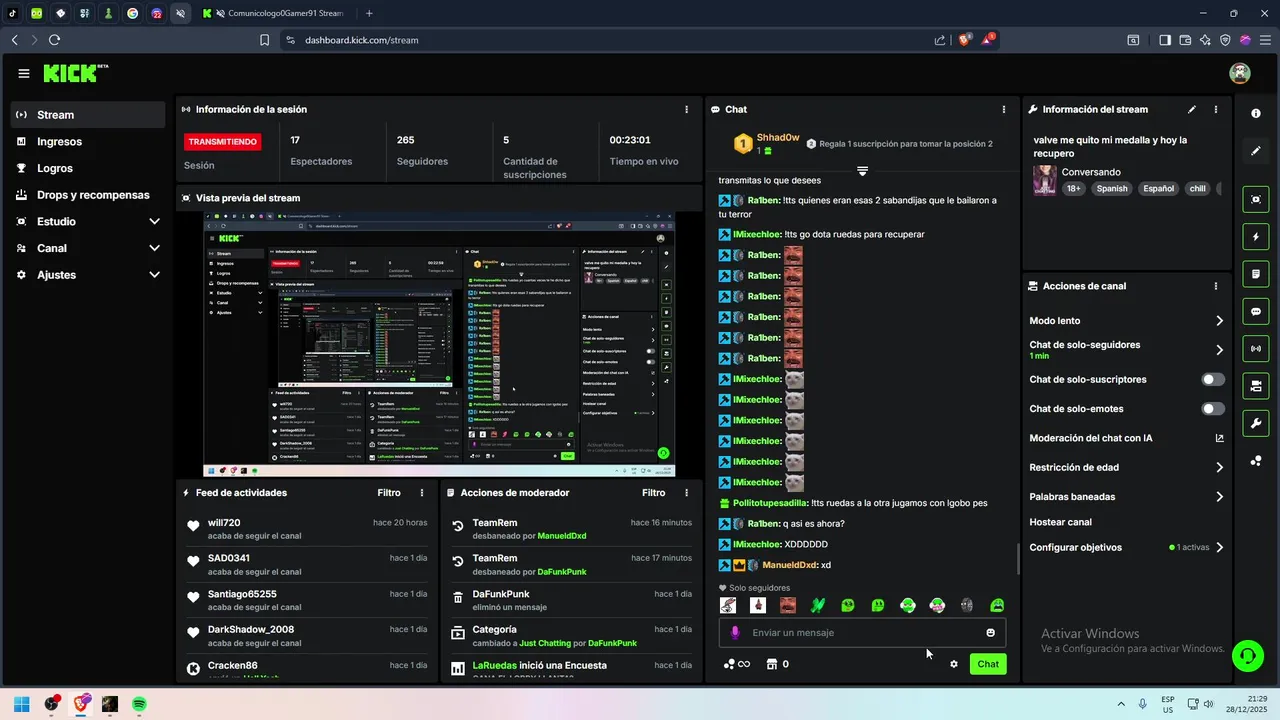
Task: Reload the page in browser
Action: 54,40
